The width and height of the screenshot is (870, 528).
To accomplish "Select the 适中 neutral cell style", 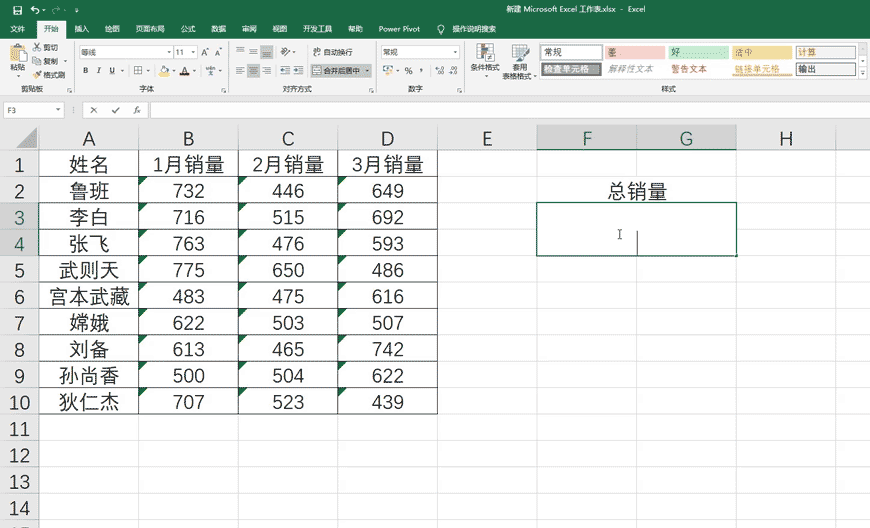I will (x=762, y=52).
